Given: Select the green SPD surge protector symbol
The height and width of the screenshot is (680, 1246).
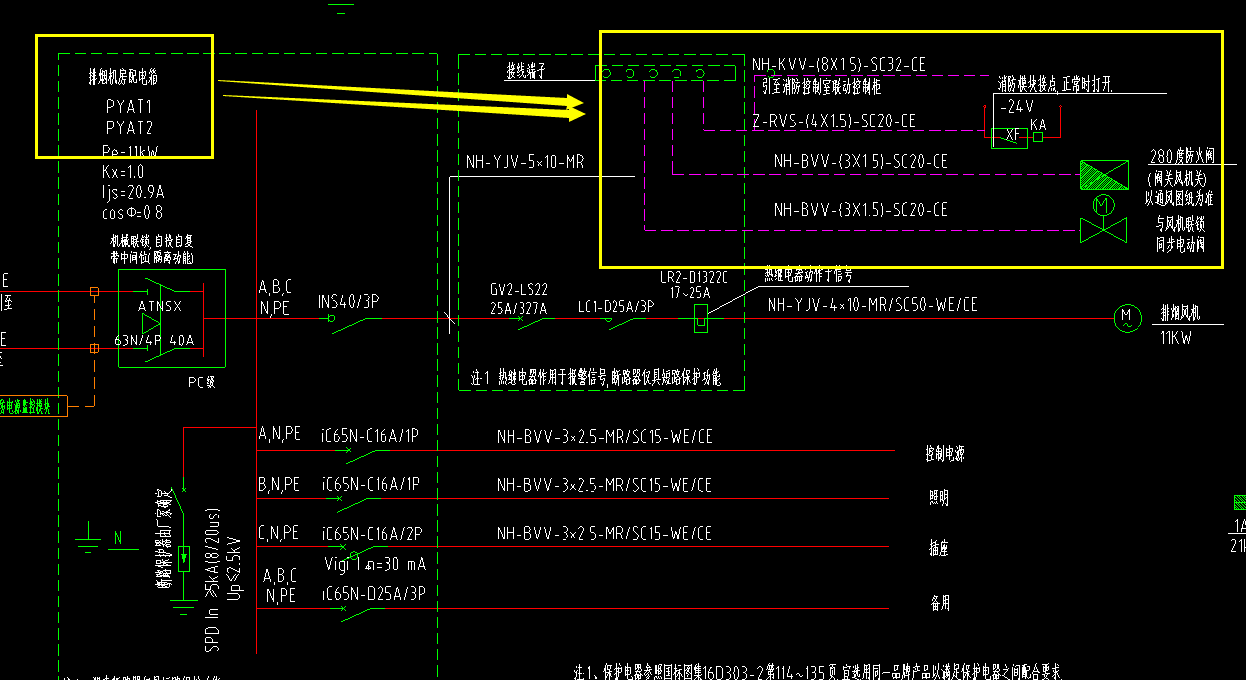Looking at the screenshot, I should pyautogui.click(x=184, y=558).
